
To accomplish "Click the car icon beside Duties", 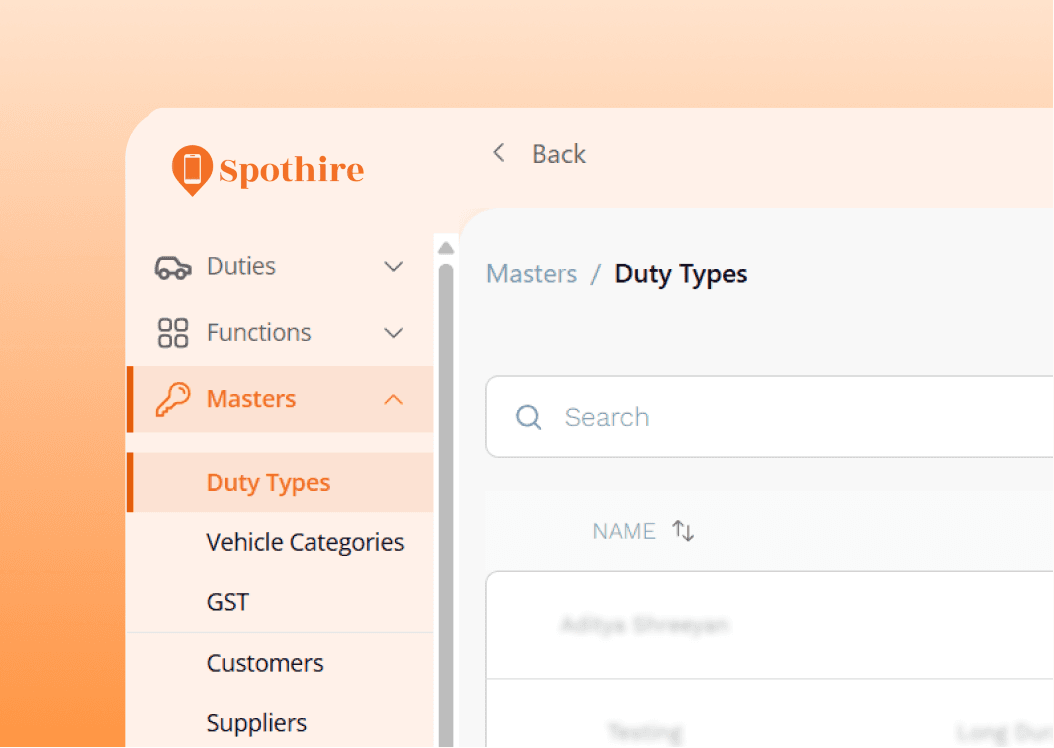I will click(x=173, y=267).
